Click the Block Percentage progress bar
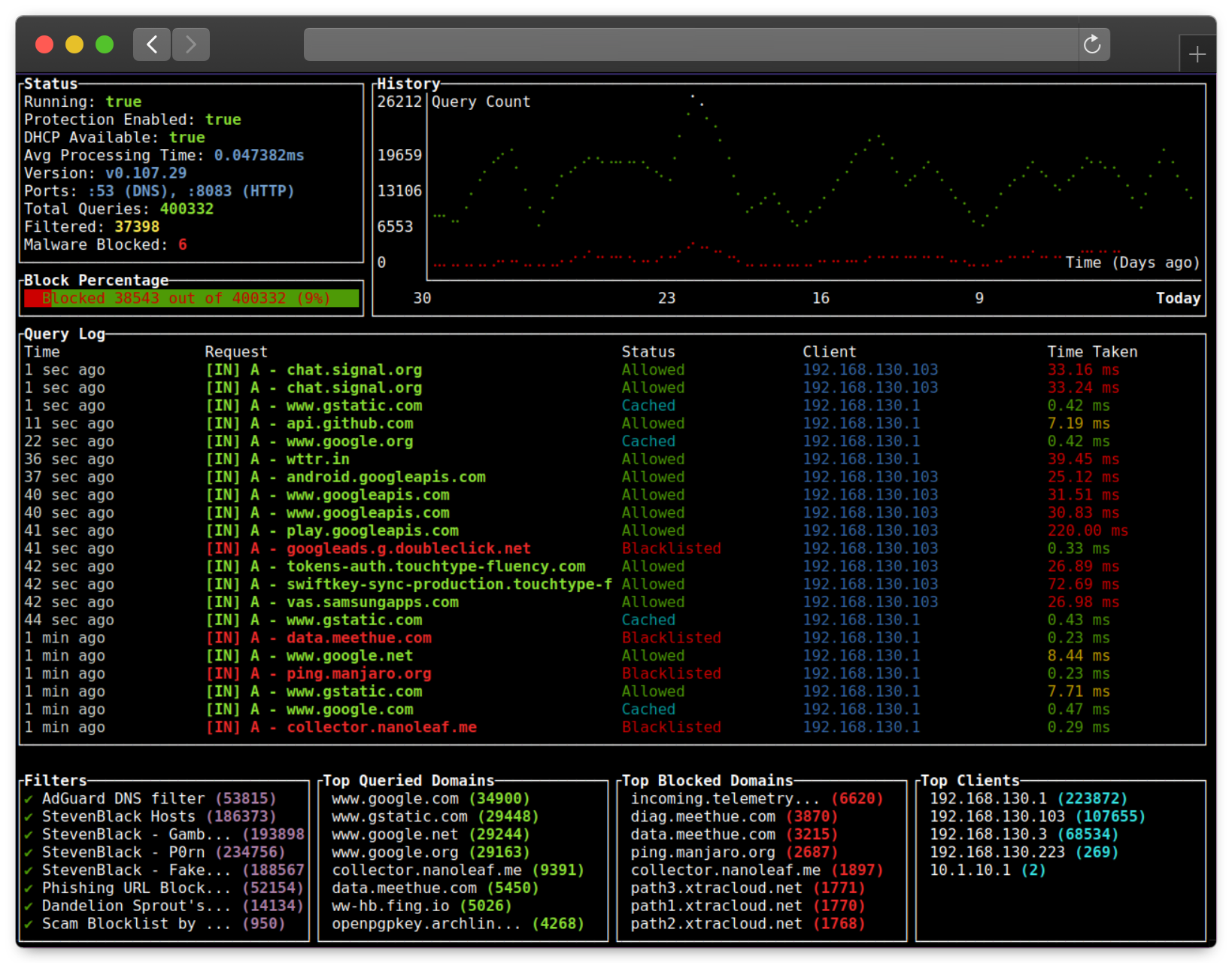Screen dimensions: 1232x963 click(x=191, y=298)
